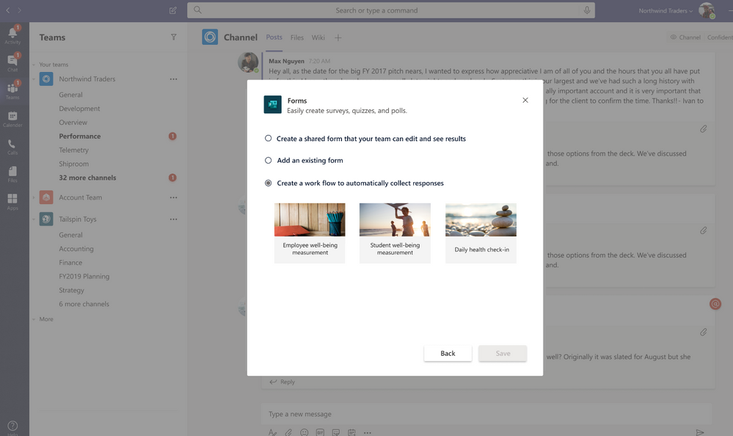The image size is (733, 436).
Task: Click the user profile avatar
Action: click(706, 10)
